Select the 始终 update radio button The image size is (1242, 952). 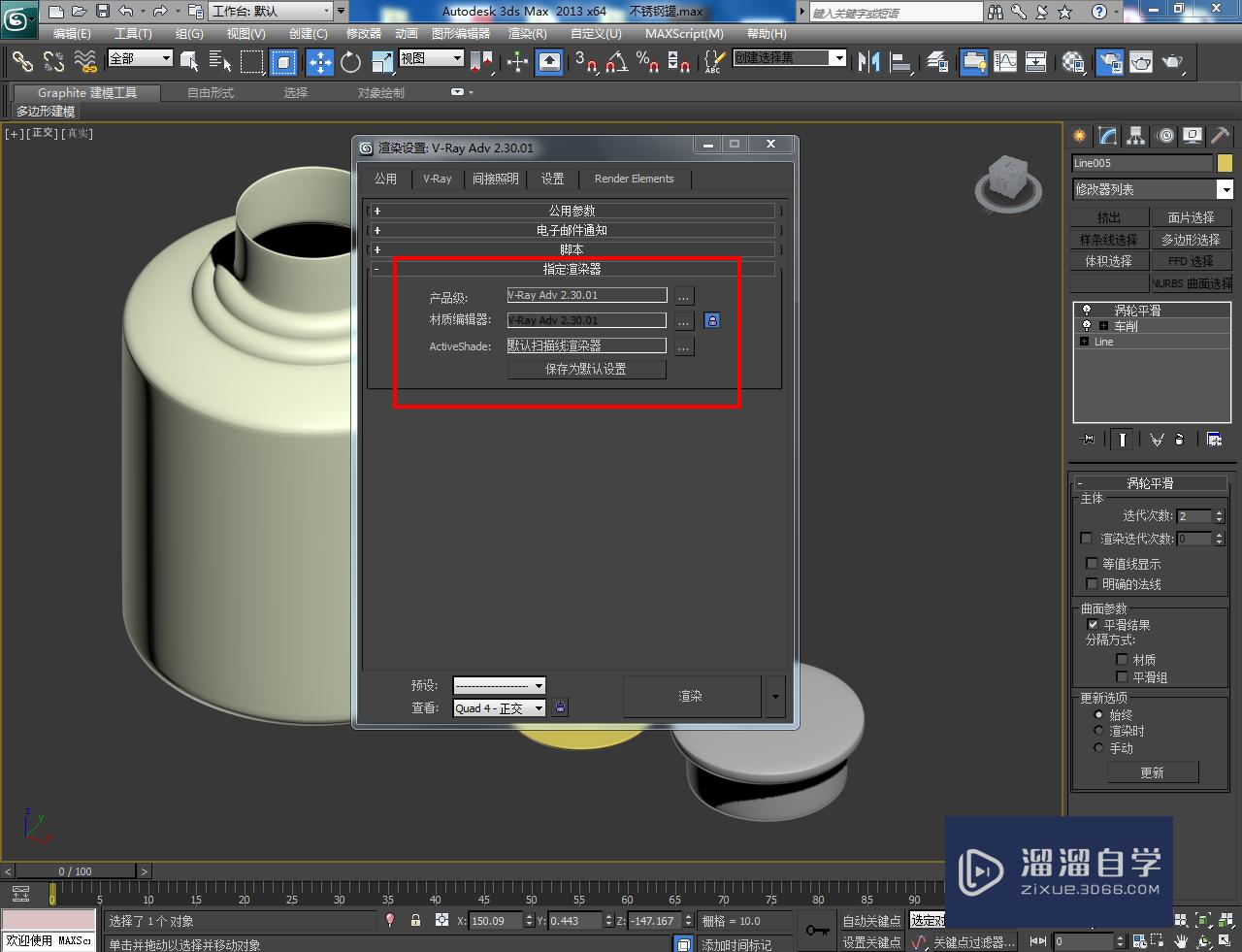click(x=1098, y=714)
